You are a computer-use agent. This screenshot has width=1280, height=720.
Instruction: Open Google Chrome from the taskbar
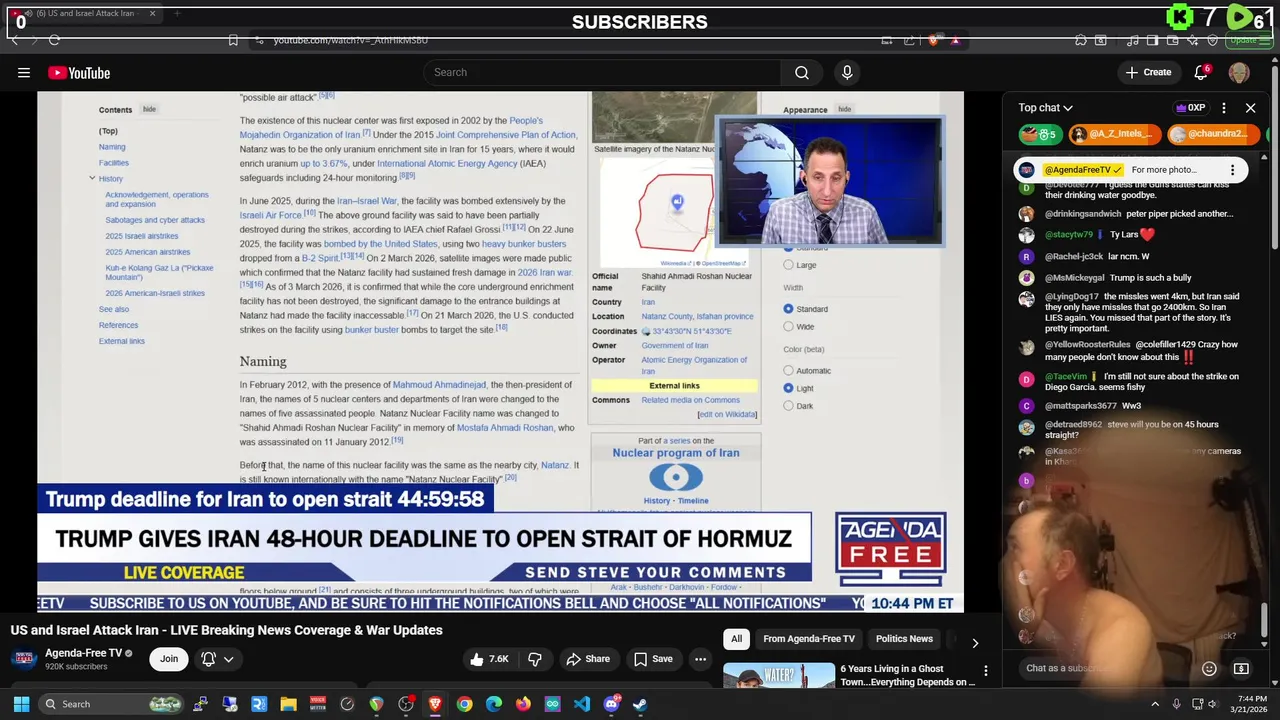point(464,704)
